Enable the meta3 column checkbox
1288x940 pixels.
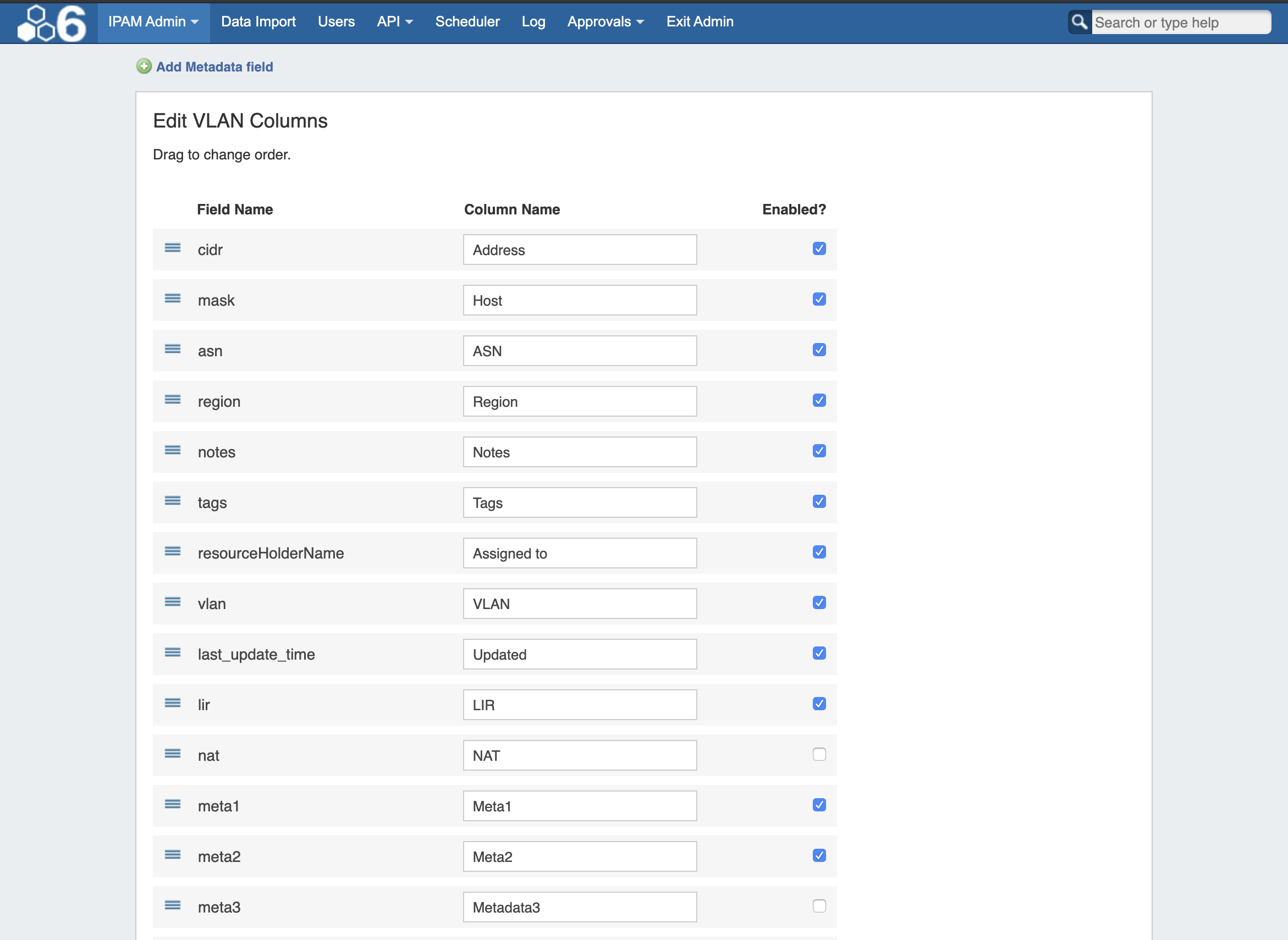(x=819, y=906)
